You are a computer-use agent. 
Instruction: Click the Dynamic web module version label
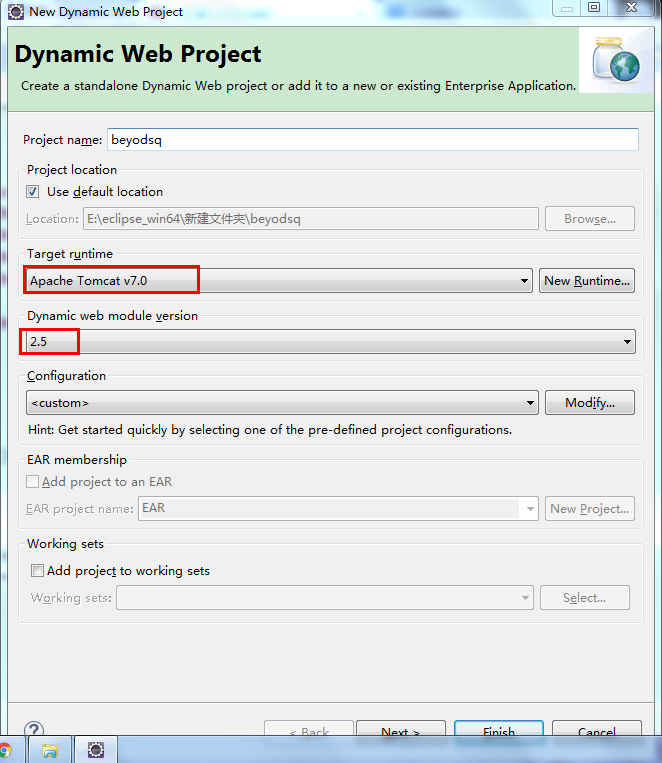pyautogui.click(x=112, y=316)
